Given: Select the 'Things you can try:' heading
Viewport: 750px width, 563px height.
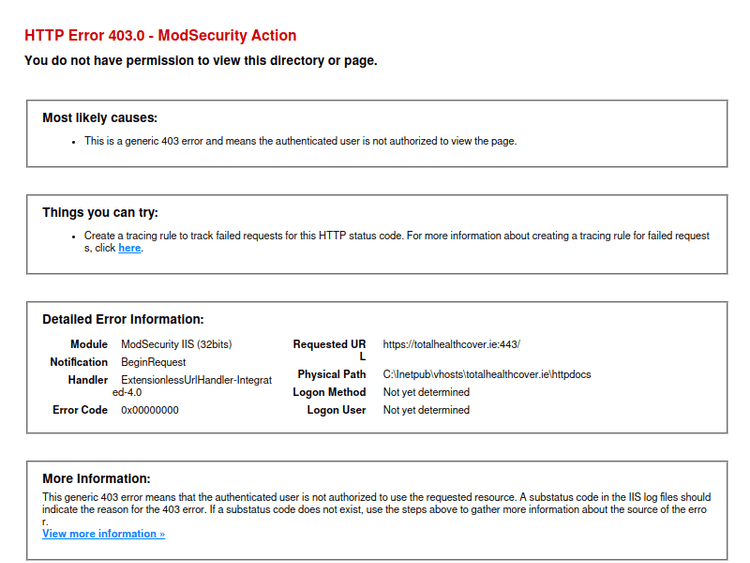Looking at the screenshot, I should click(100, 213).
